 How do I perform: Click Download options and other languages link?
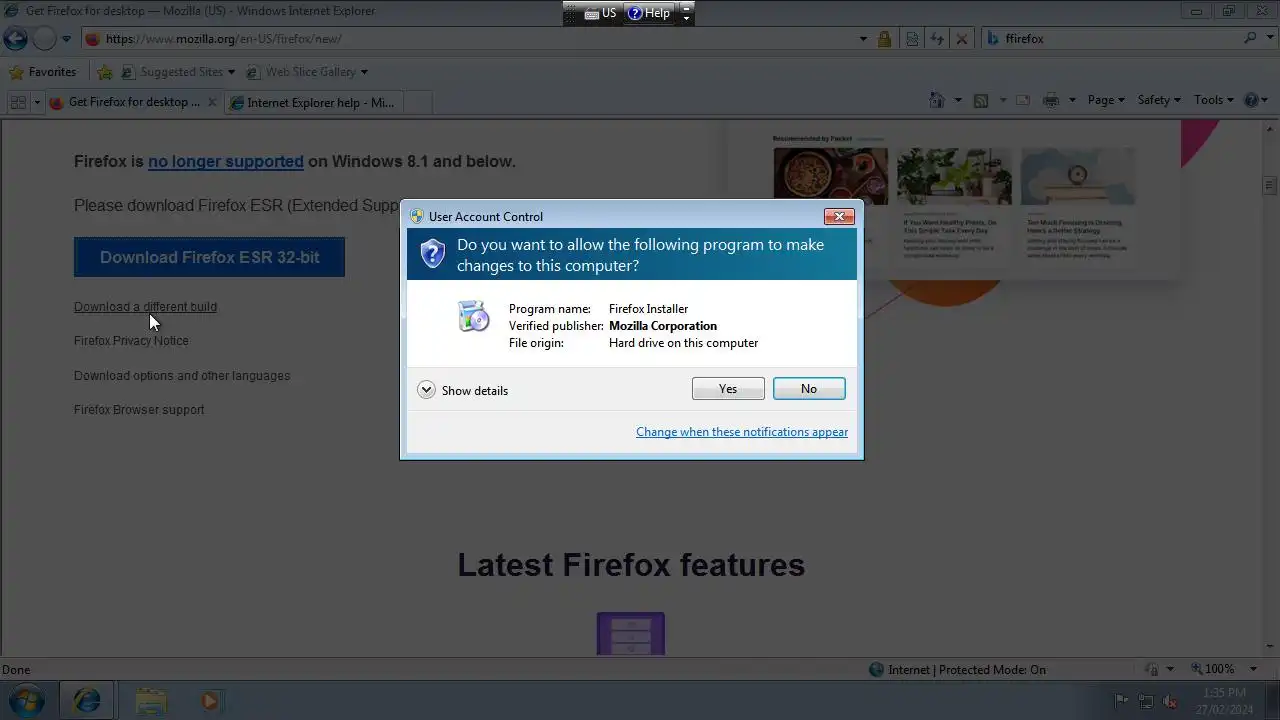(x=182, y=376)
